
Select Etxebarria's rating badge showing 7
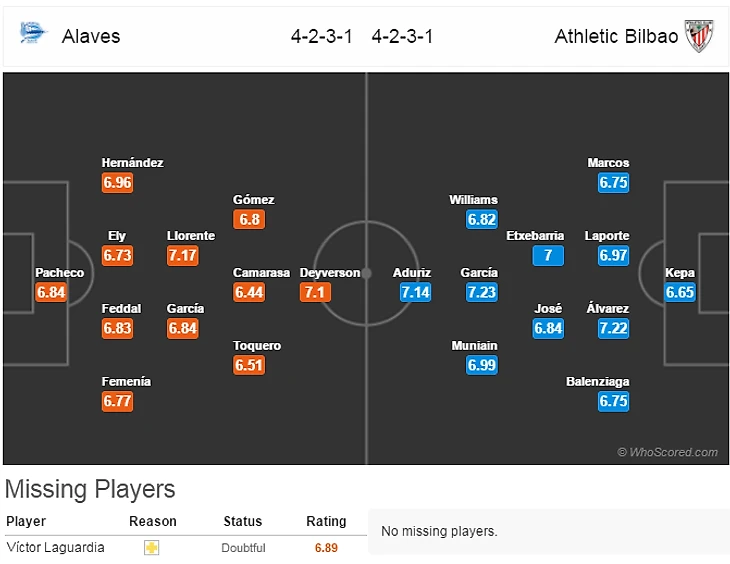coord(548,255)
